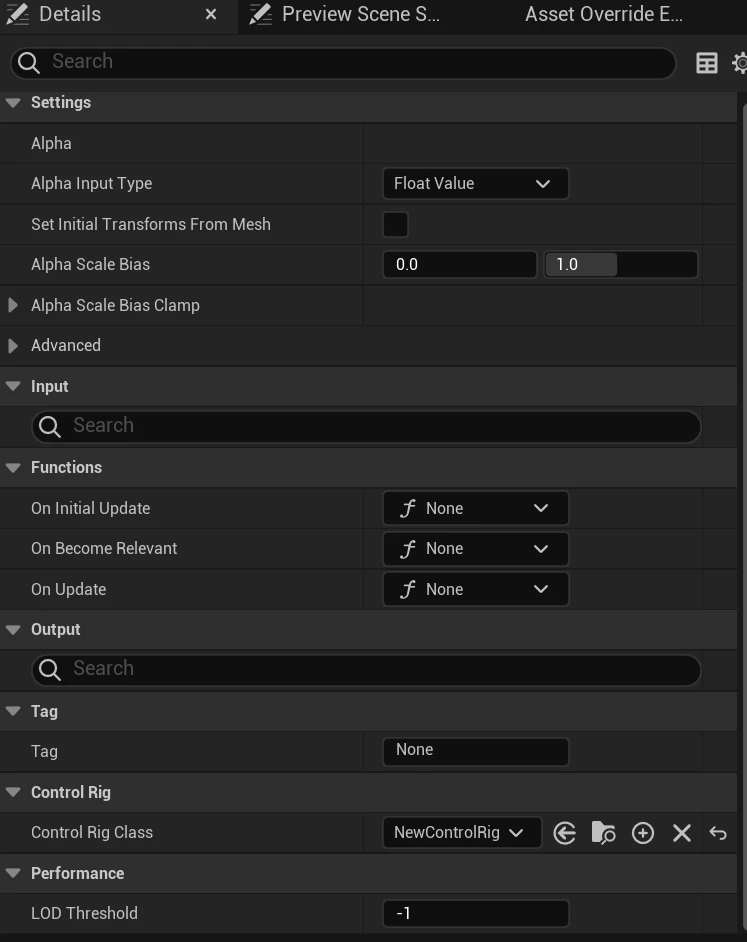The height and width of the screenshot is (942, 747).
Task: Click the Alpha property label
Action: [51, 144]
